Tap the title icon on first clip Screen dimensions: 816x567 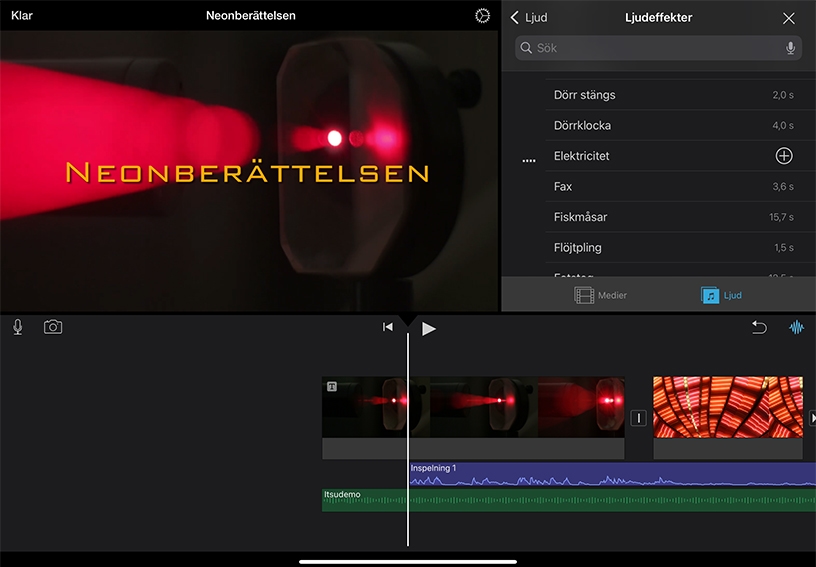coord(332,386)
